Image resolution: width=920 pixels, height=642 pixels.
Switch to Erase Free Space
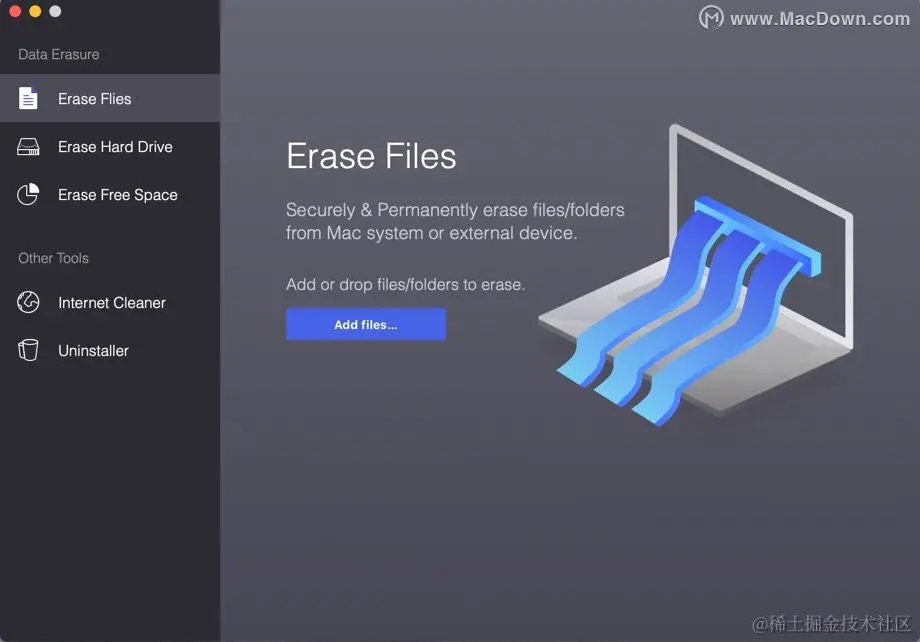(110, 195)
